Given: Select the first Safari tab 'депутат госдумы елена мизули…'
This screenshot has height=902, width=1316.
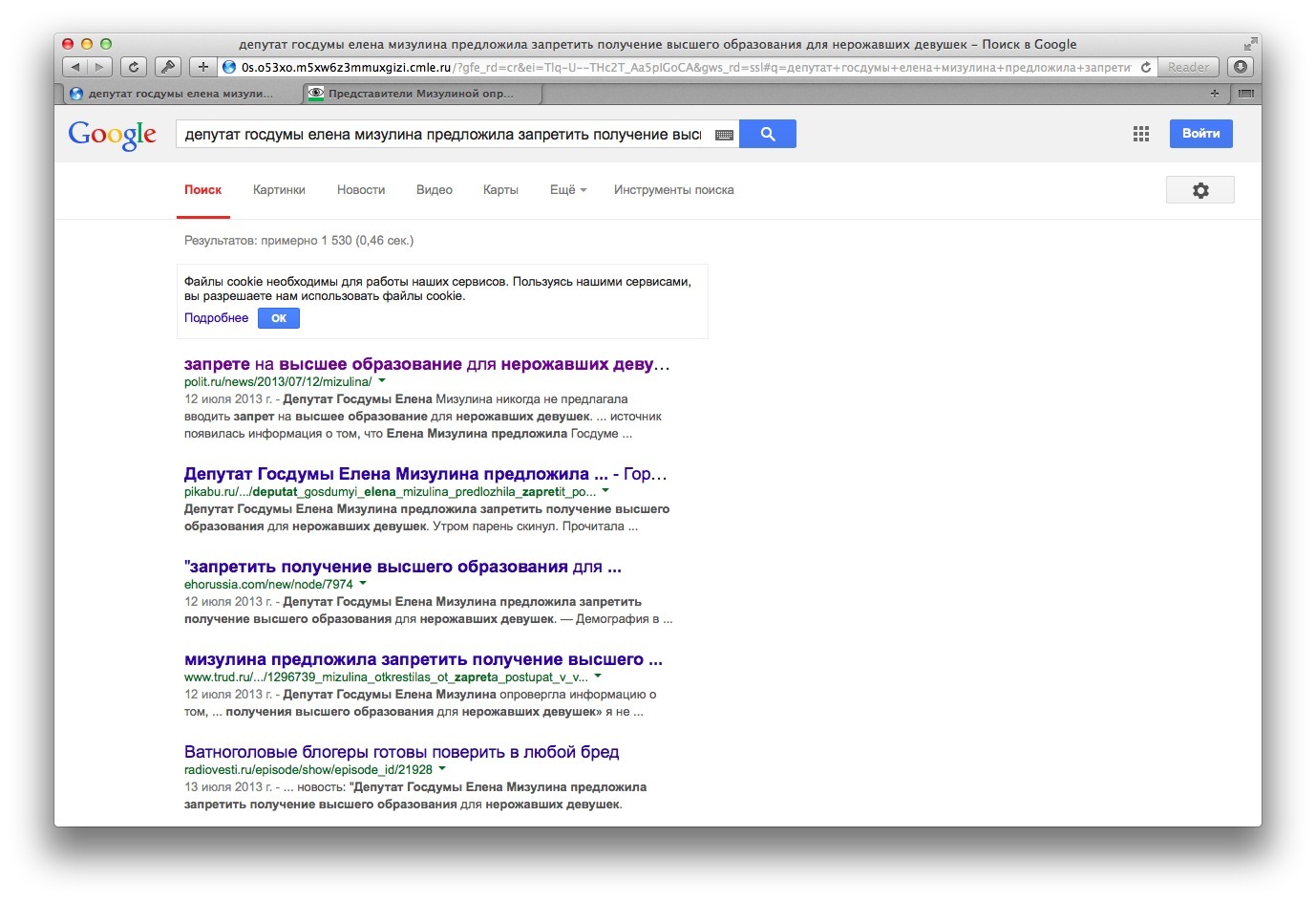Looking at the screenshot, I should (180, 94).
